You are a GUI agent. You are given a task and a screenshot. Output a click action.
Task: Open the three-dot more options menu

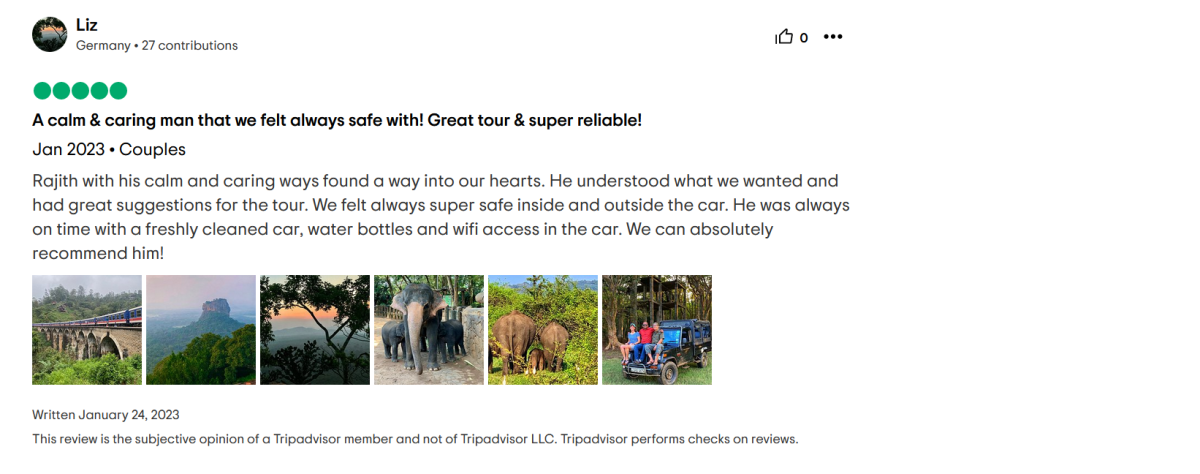point(833,37)
